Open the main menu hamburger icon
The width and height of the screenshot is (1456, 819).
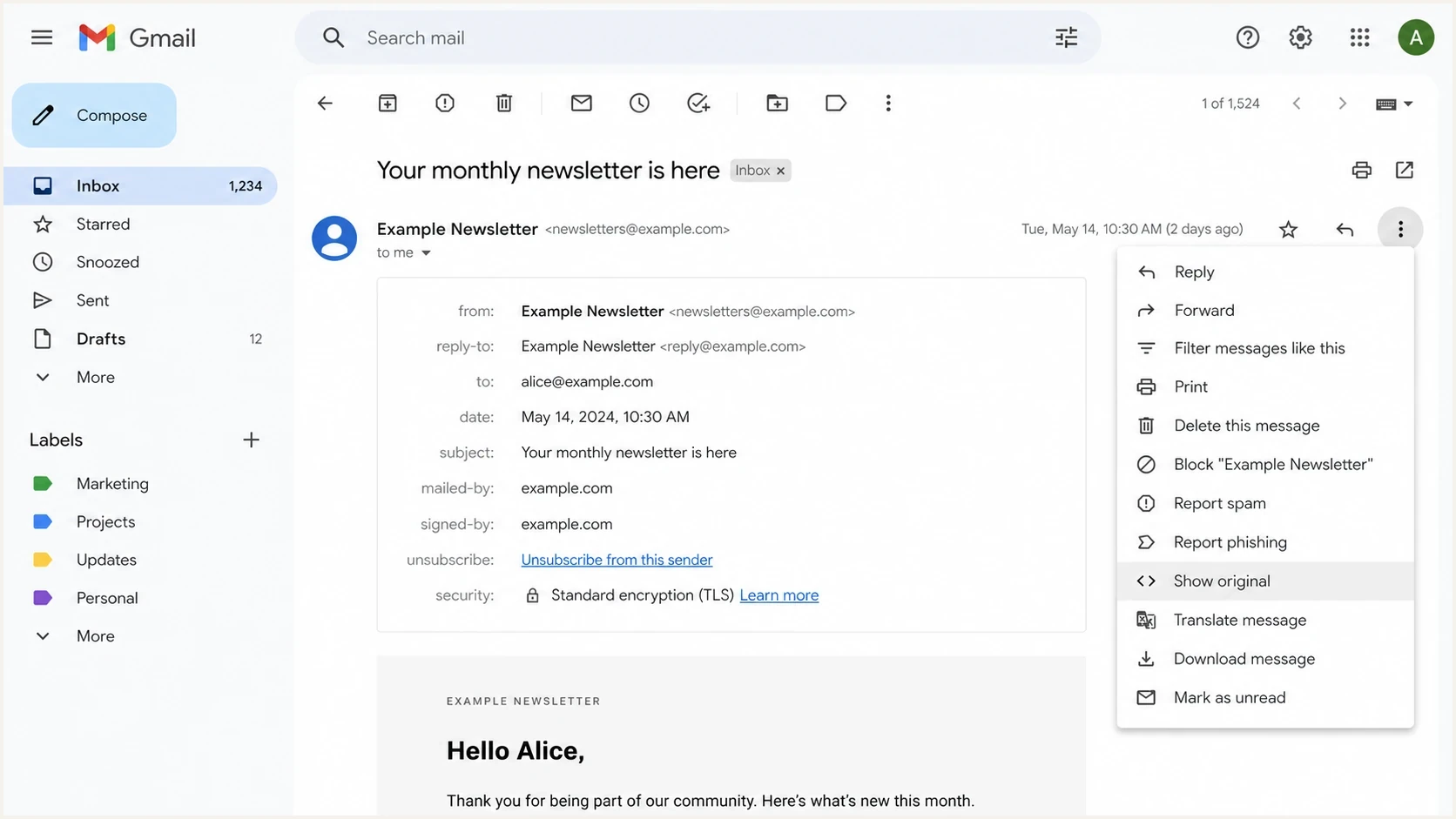[x=42, y=37]
